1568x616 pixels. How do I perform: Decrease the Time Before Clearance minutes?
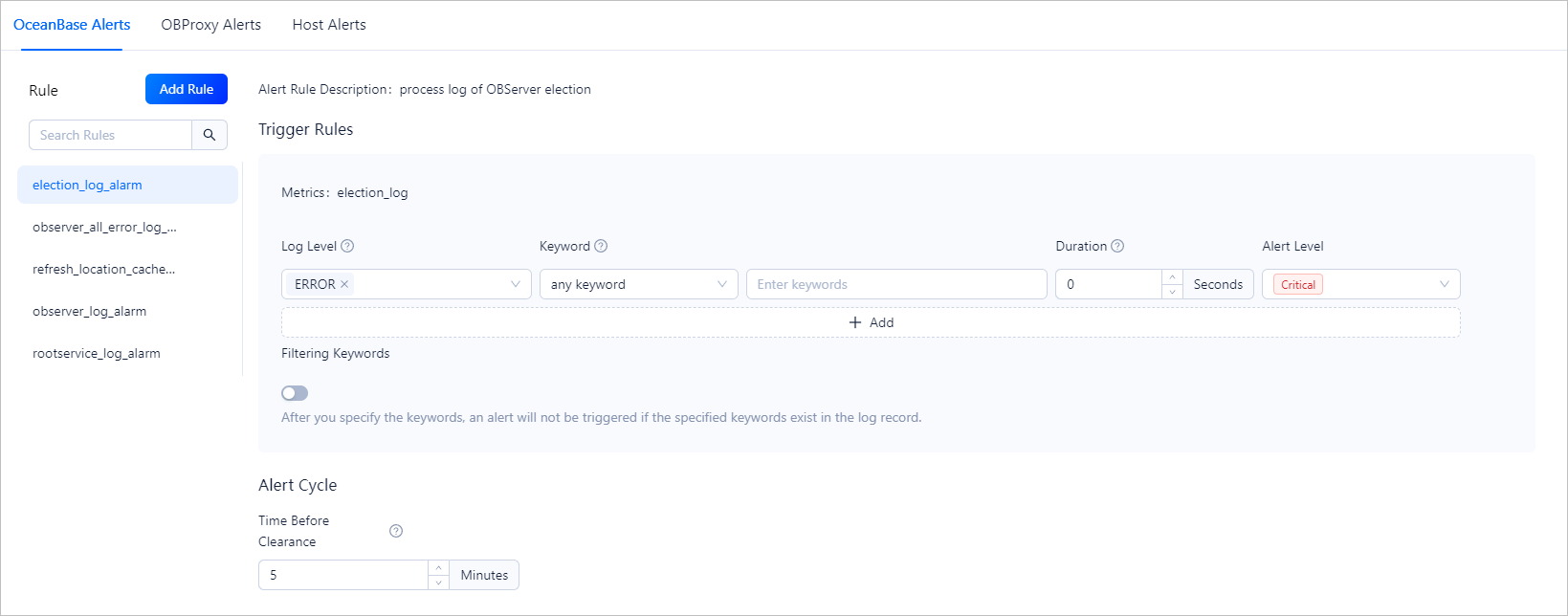(438, 583)
